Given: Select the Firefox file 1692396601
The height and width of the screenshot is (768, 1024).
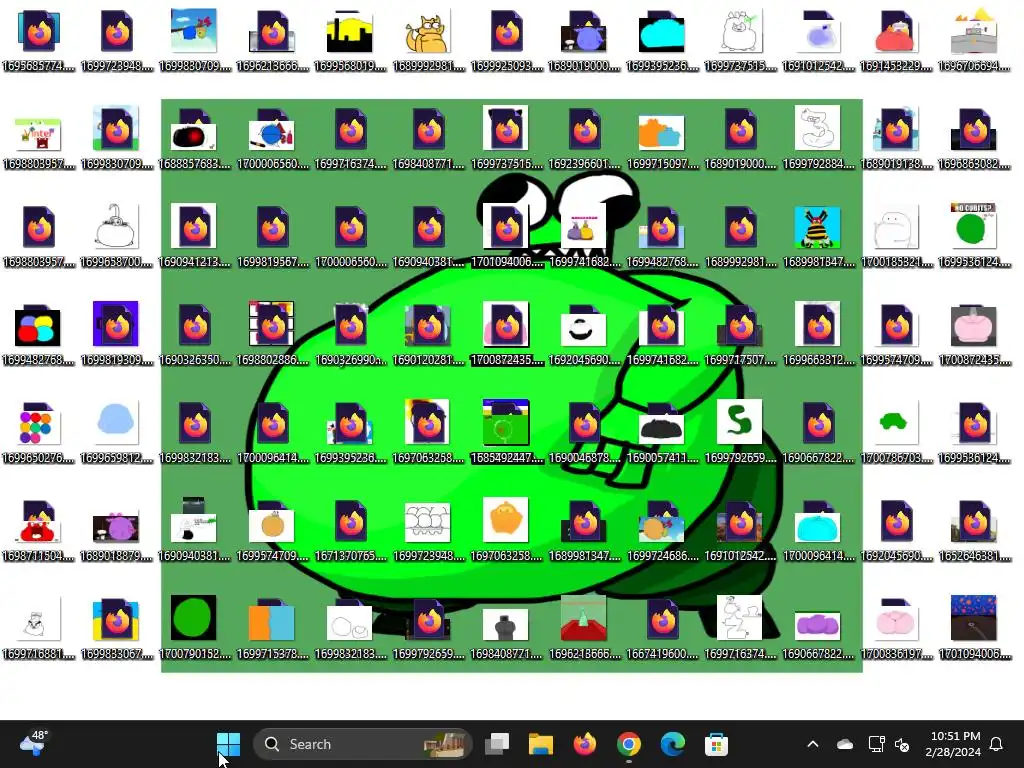Looking at the screenshot, I should pos(584,138).
